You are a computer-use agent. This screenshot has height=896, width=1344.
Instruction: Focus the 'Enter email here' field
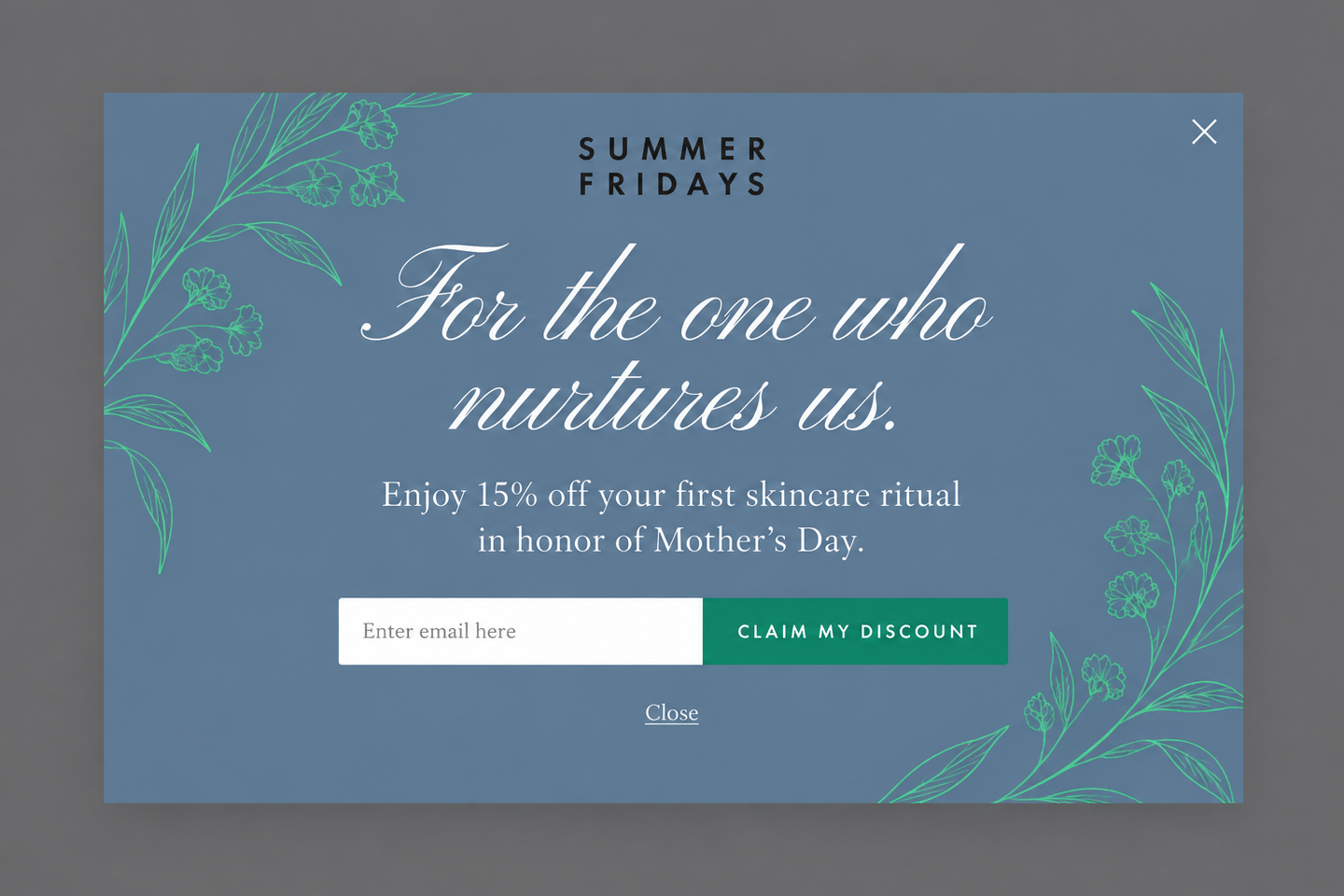(x=520, y=631)
